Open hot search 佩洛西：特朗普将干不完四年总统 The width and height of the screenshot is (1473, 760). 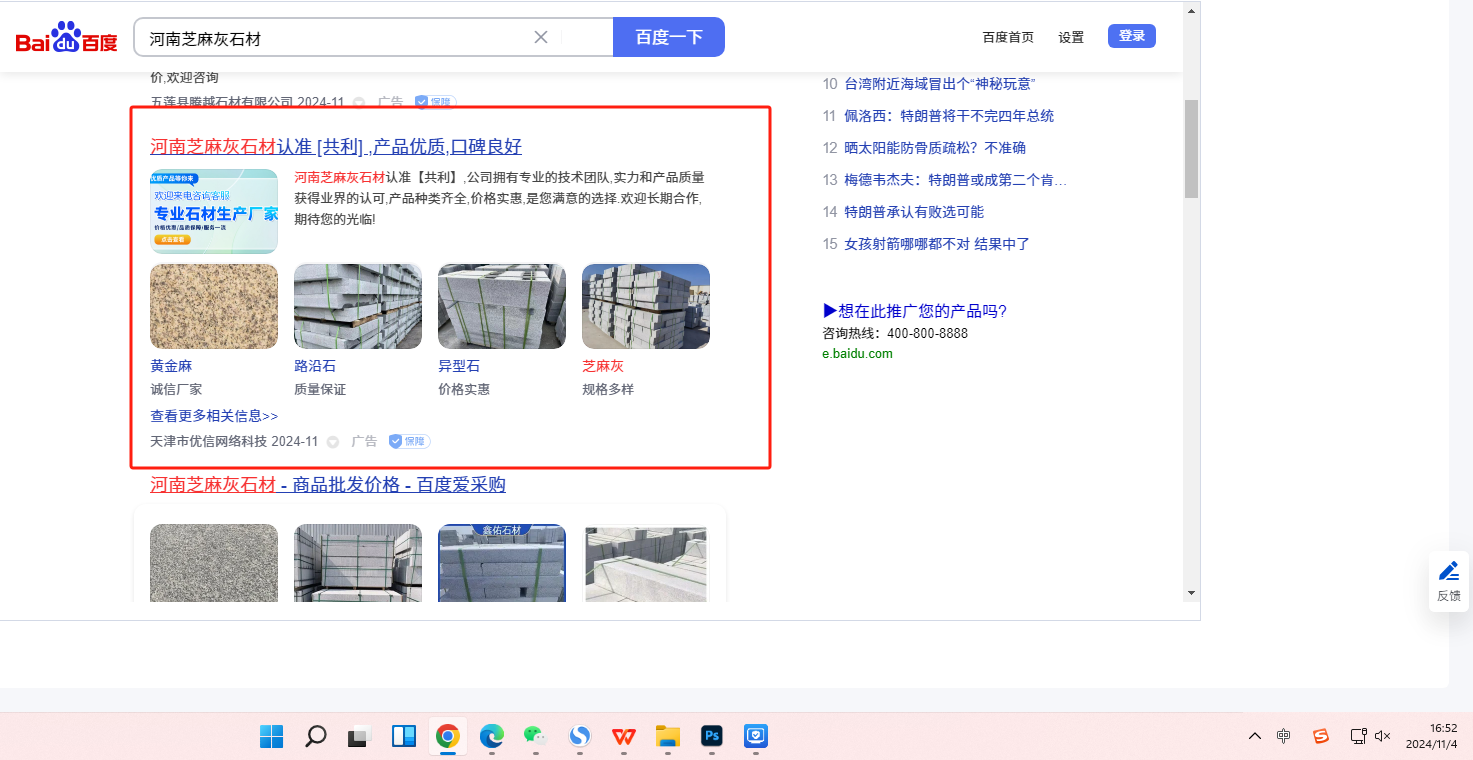(949, 116)
